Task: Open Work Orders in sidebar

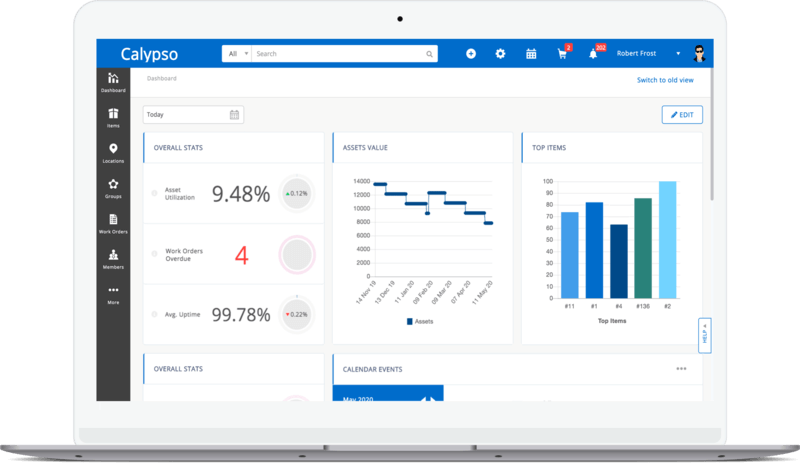Action: 113,224
